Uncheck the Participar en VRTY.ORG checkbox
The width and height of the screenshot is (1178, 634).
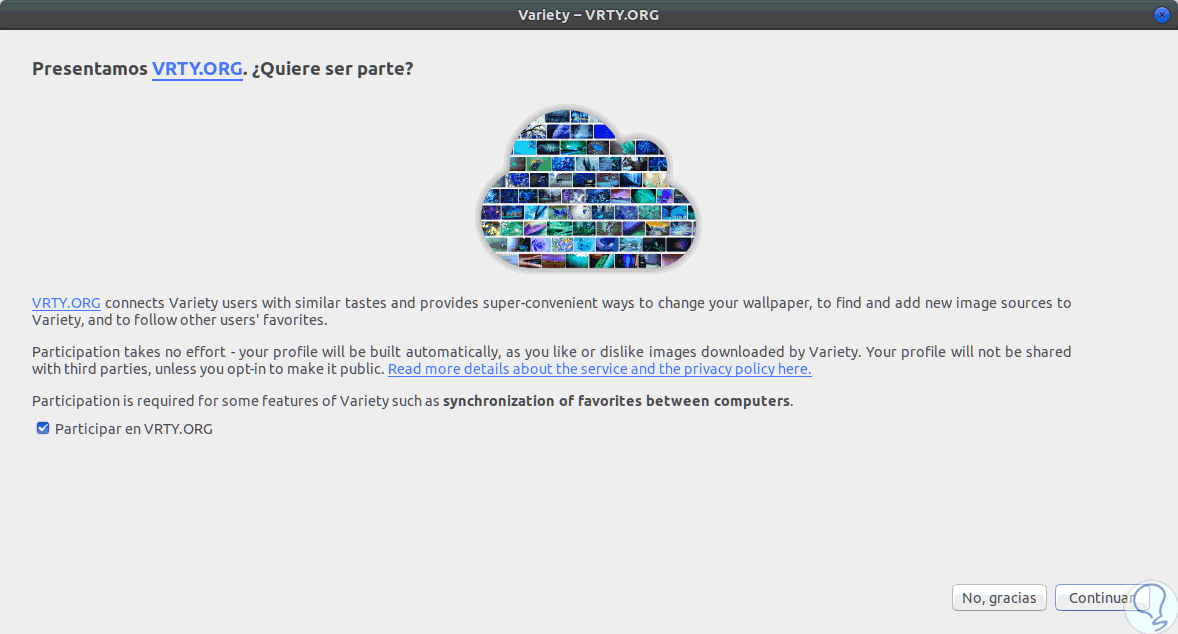[43, 428]
